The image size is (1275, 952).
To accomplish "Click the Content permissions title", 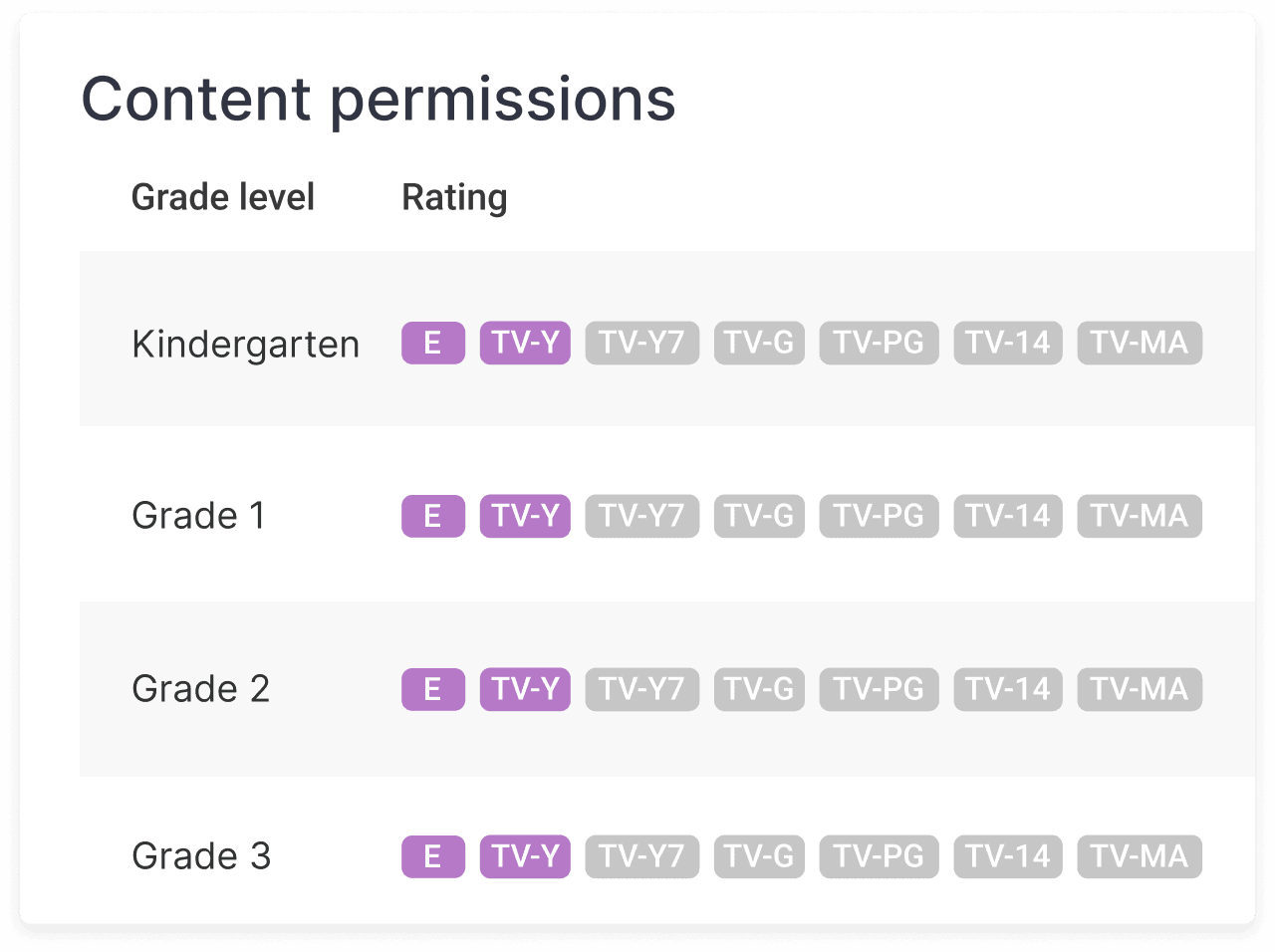I will point(379,99).
